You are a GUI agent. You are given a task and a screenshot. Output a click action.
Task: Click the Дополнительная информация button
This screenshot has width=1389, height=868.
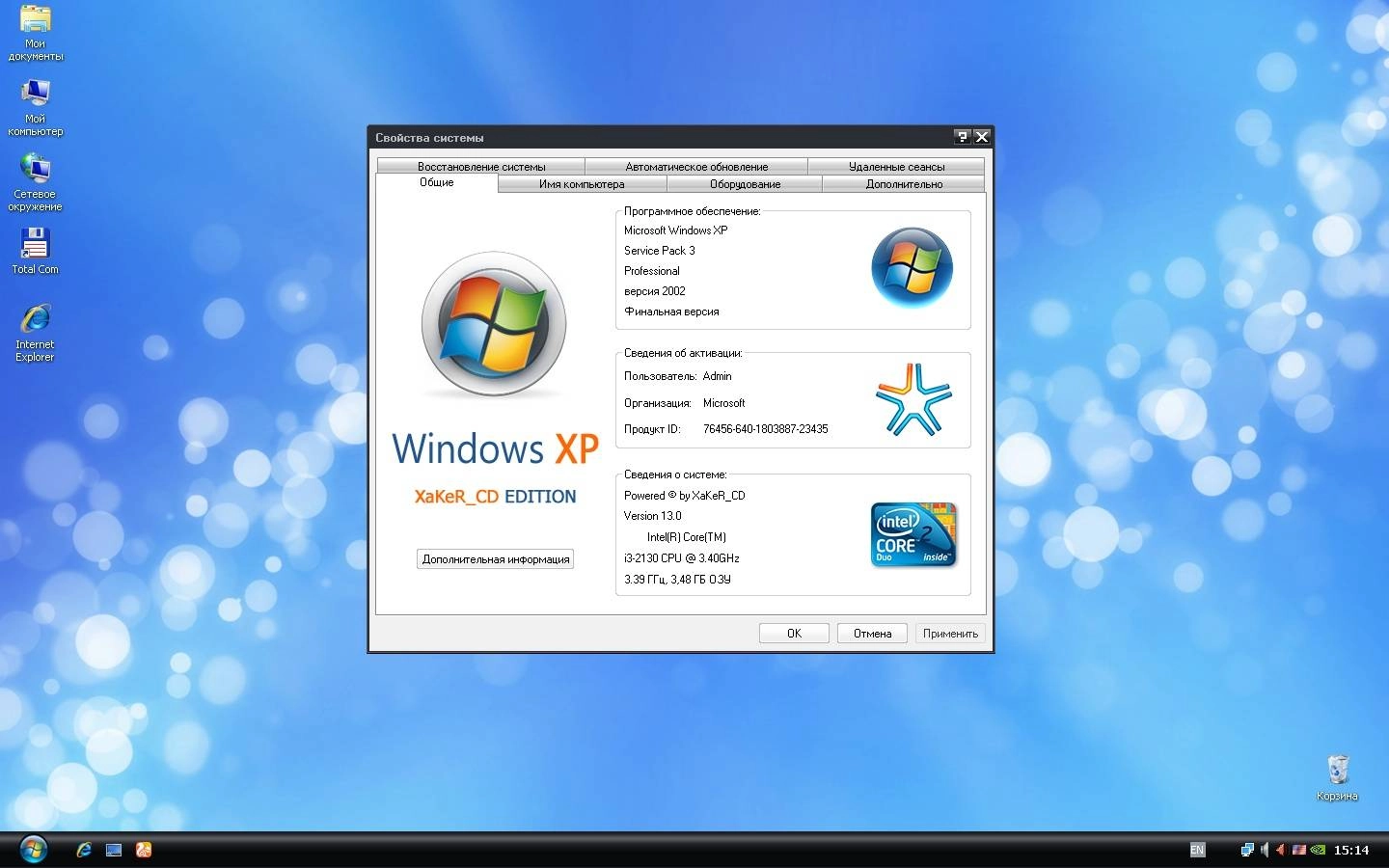[x=496, y=559]
